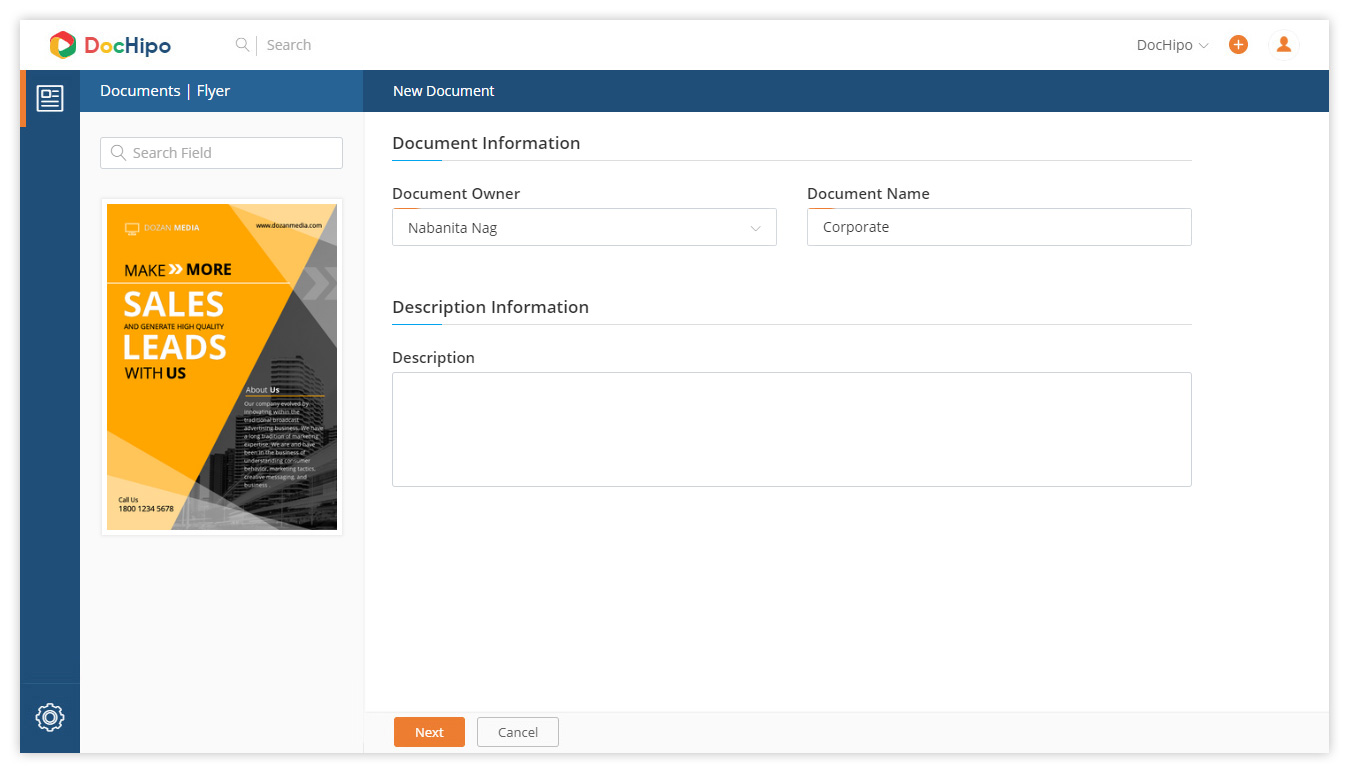Image resolution: width=1349 pixels, height=773 pixels.
Task: Select the Documents sidebar icon
Action: click(x=50, y=98)
